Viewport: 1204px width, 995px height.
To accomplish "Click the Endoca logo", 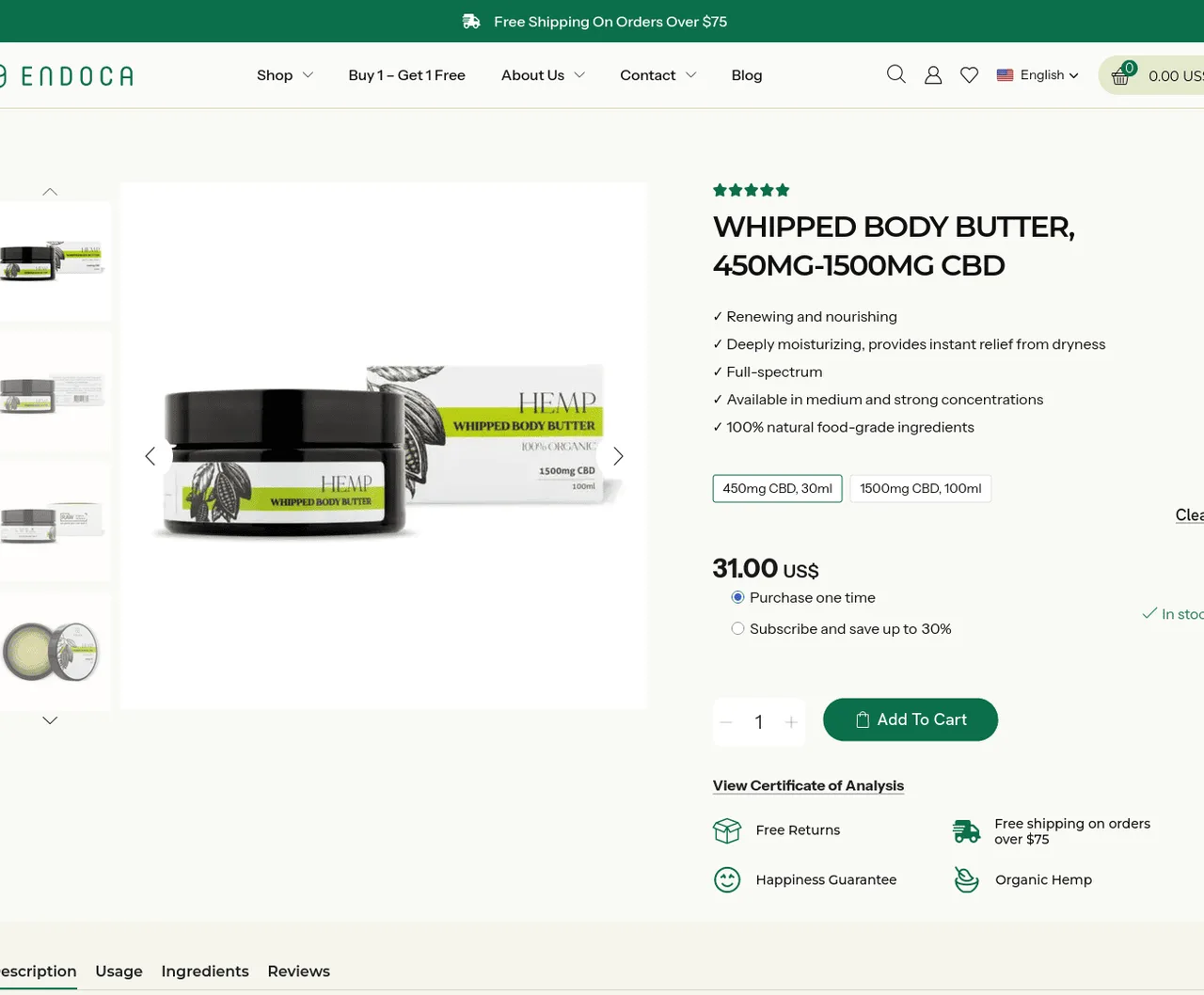I will pos(66,76).
